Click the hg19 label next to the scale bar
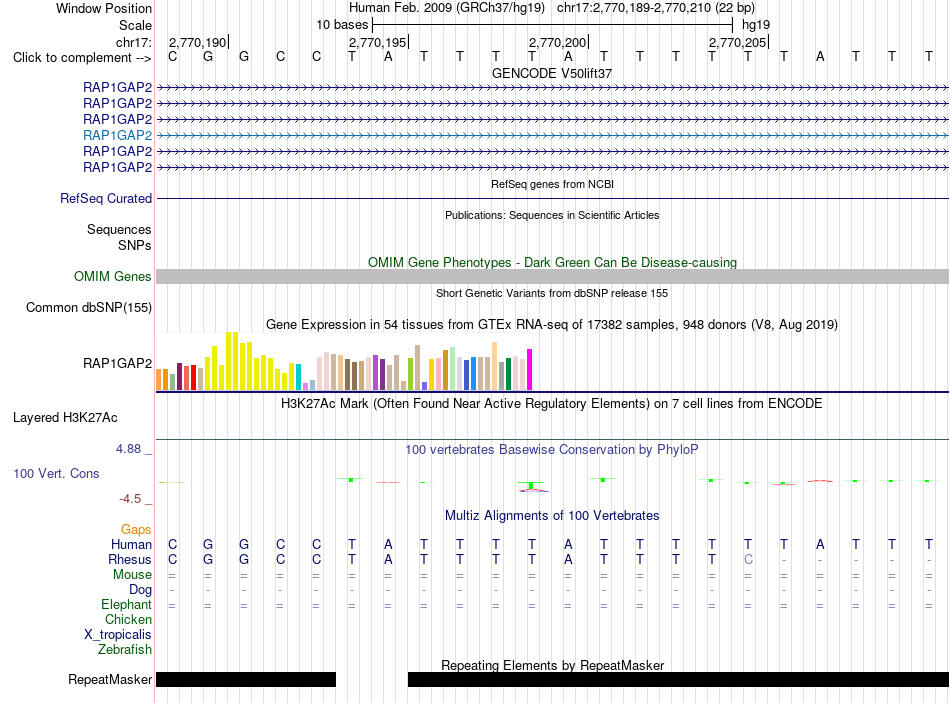 756,25
